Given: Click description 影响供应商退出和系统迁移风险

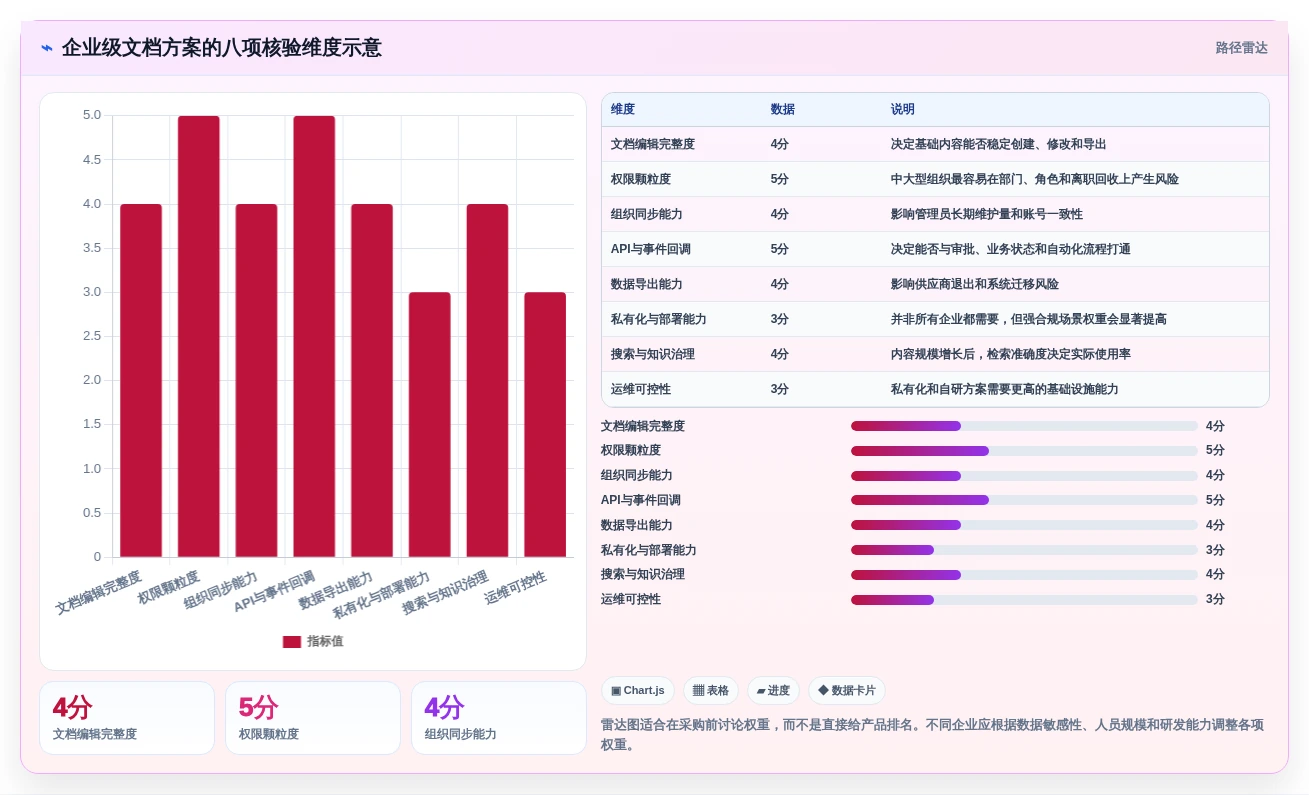Looking at the screenshot, I should 975,284.
